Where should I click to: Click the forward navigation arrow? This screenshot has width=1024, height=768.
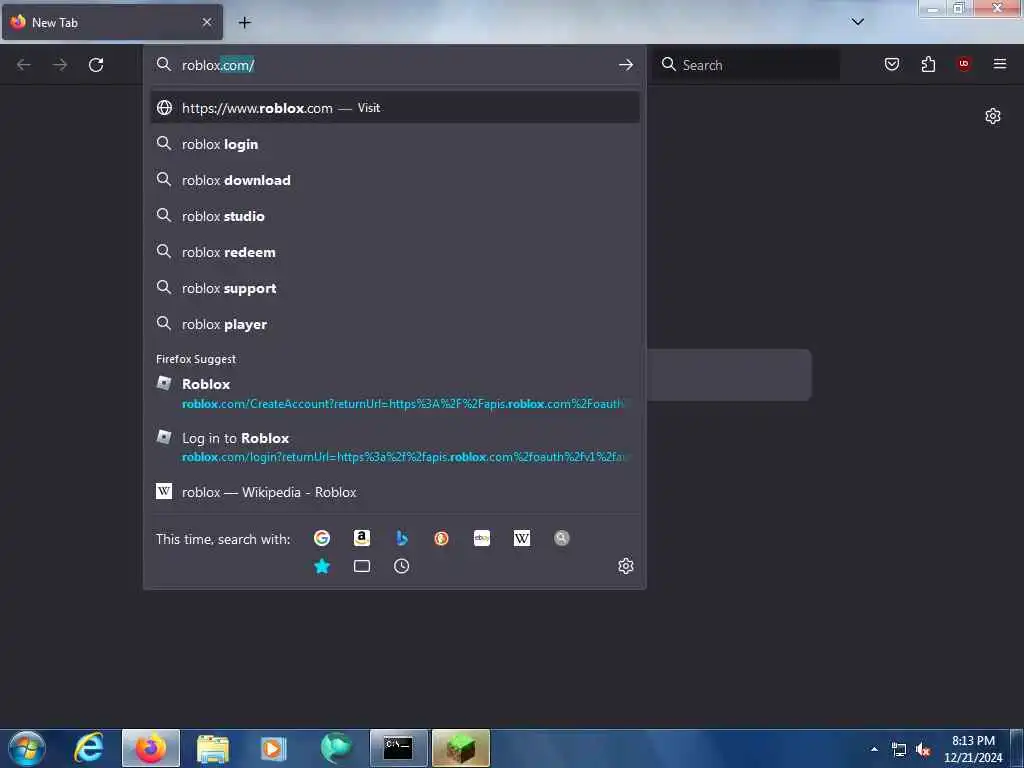tap(60, 65)
